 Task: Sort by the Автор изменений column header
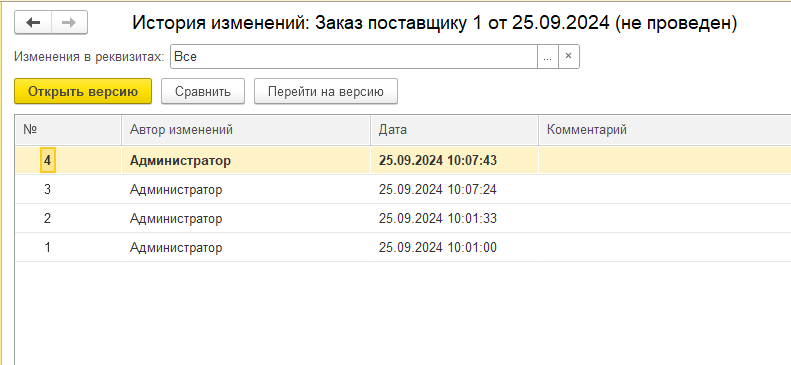(x=246, y=130)
